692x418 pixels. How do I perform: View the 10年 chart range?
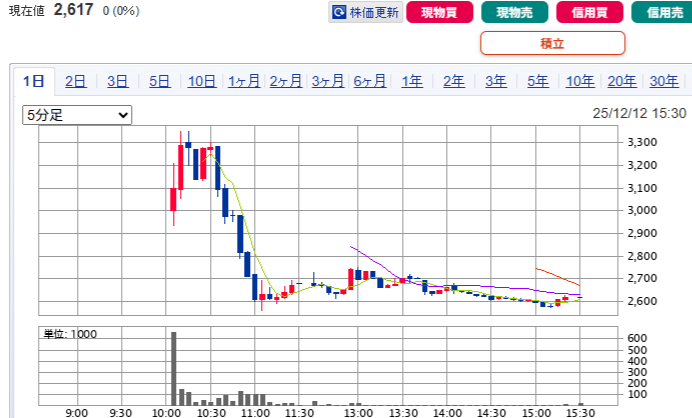point(580,81)
